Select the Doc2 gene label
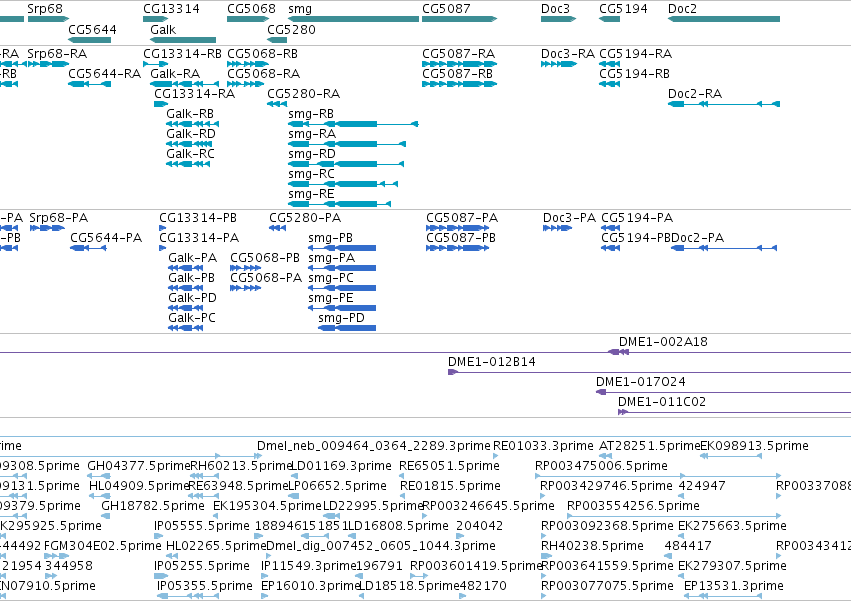Image resolution: width=851 pixels, height=601 pixels. pos(682,9)
